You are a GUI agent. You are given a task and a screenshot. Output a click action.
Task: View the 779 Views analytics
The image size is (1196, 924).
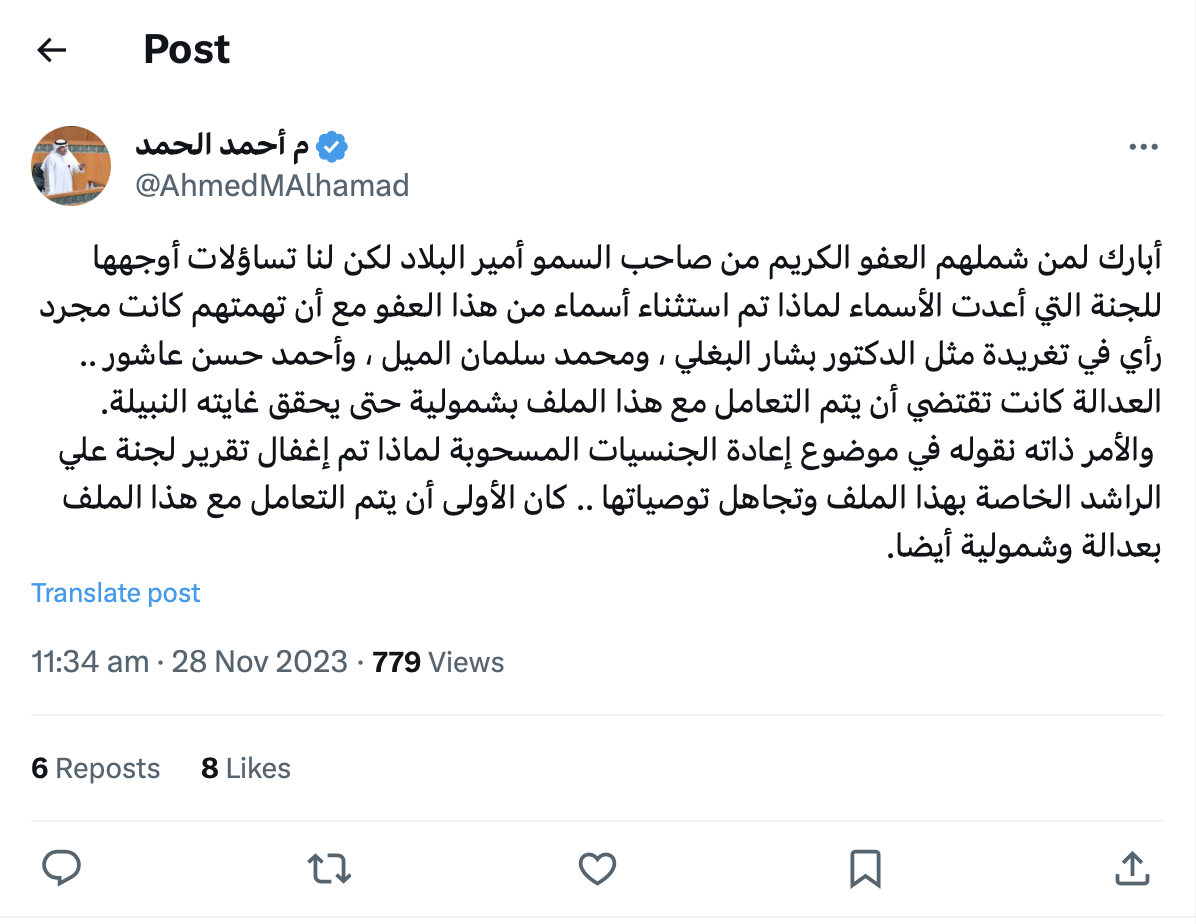[438, 662]
